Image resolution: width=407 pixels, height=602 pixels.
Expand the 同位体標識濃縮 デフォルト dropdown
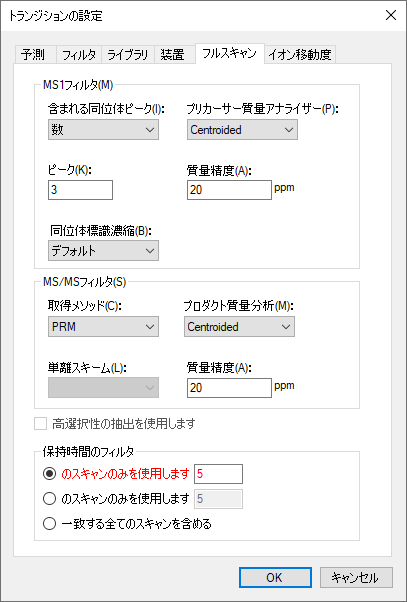pyautogui.click(x=103, y=251)
